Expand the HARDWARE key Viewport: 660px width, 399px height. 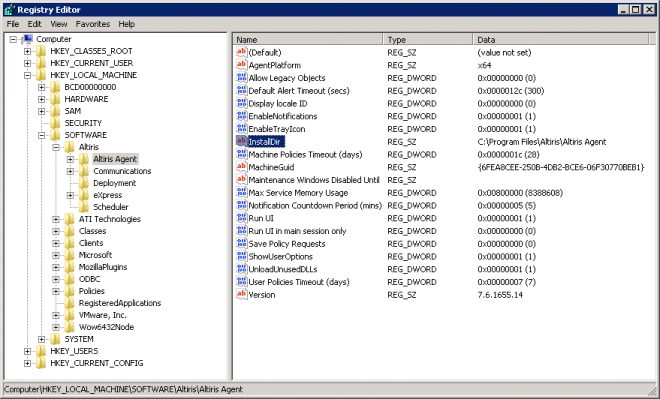tap(41, 99)
